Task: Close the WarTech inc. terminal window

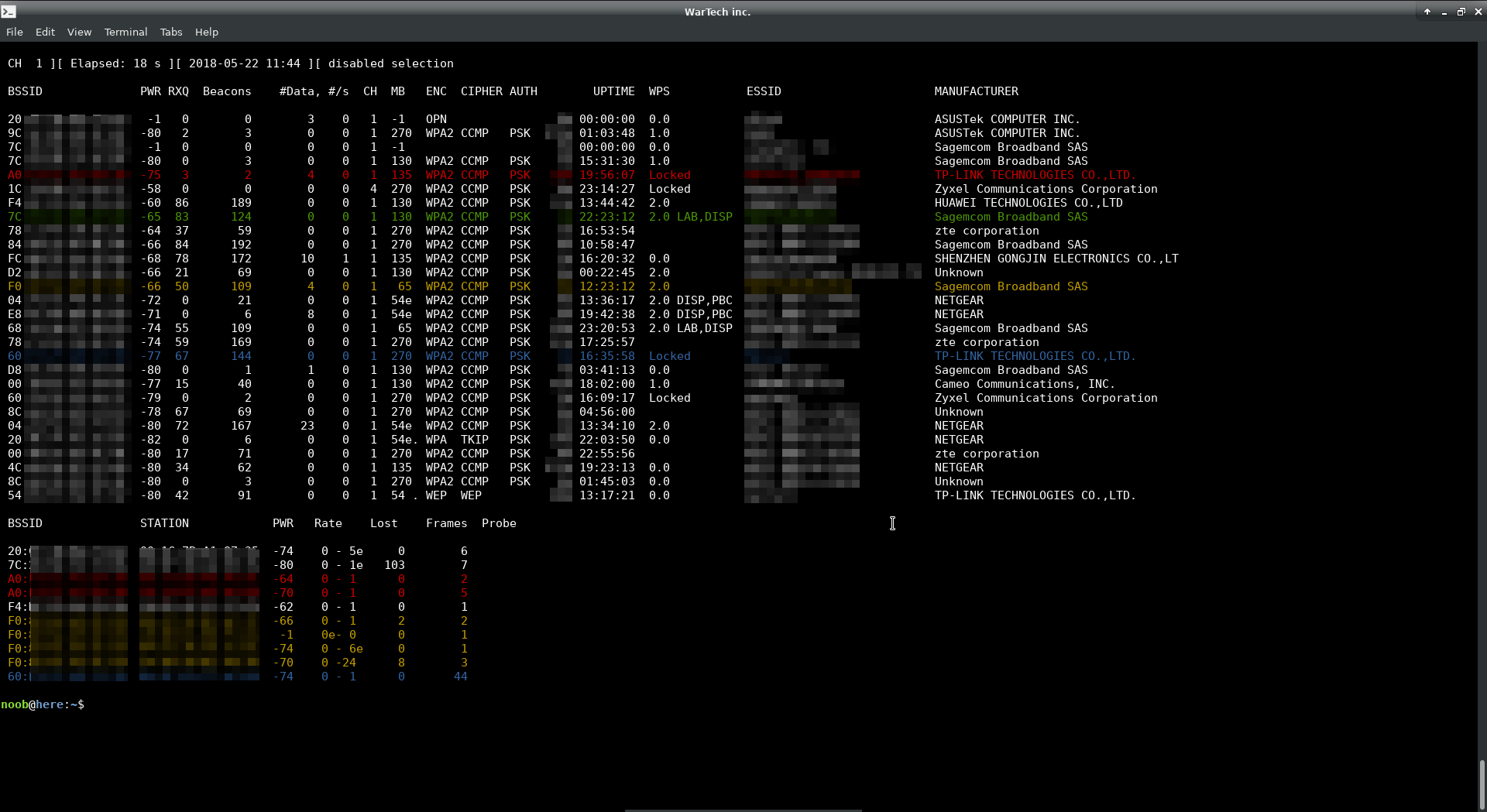Action: [x=1478, y=12]
